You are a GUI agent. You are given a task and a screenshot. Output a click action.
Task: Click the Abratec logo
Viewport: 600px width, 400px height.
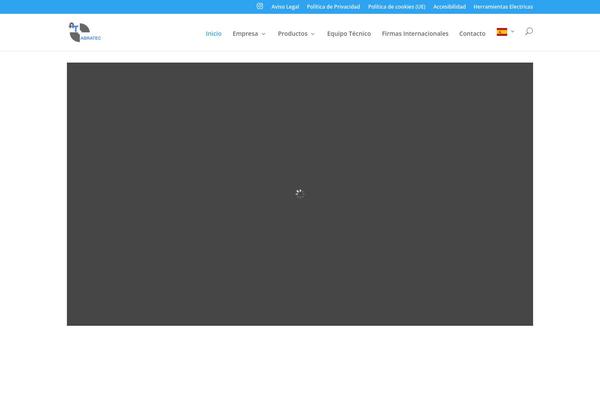click(85, 33)
